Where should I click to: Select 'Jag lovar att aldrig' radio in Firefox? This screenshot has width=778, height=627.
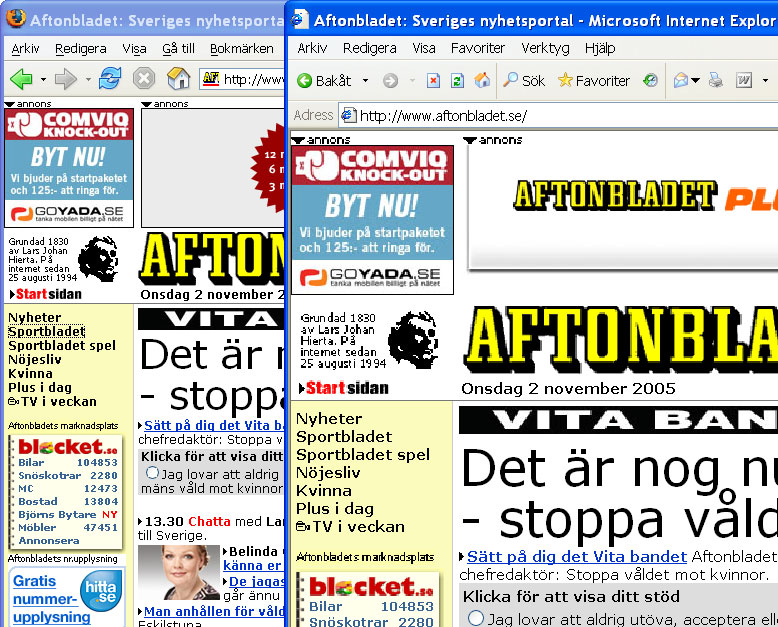point(152,473)
